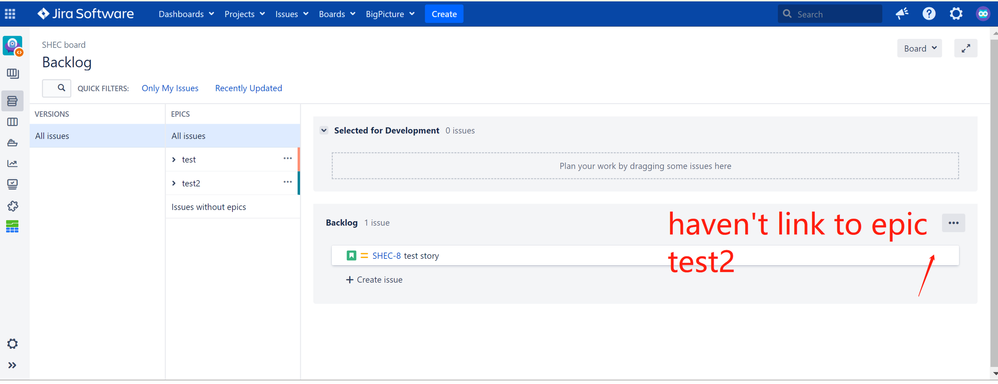The height and width of the screenshot is (384, 998).
Task: Expand the sidebar with double chevron
Action: (x=12, y=366)
